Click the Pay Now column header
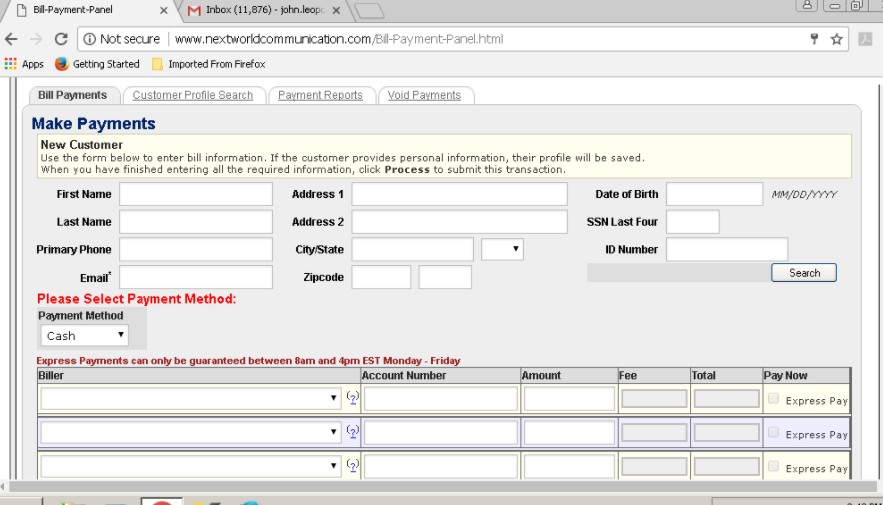The image size is (883, 505). (806, 376)
